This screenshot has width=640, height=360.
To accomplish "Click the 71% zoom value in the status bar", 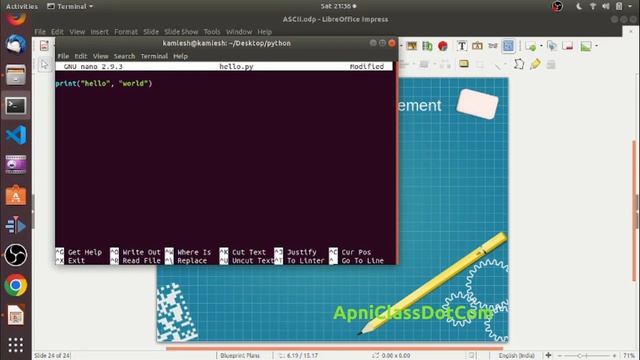I will coord(629,356).
